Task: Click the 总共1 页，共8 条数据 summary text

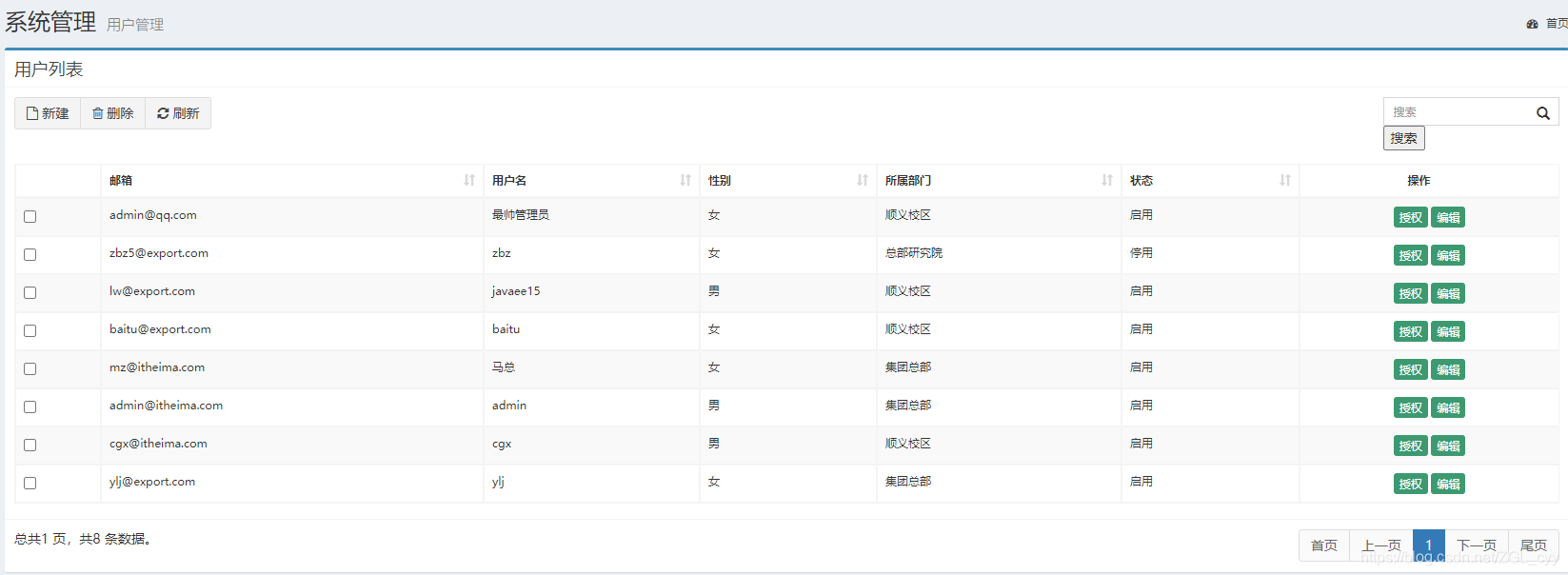Action: point(83,539)
